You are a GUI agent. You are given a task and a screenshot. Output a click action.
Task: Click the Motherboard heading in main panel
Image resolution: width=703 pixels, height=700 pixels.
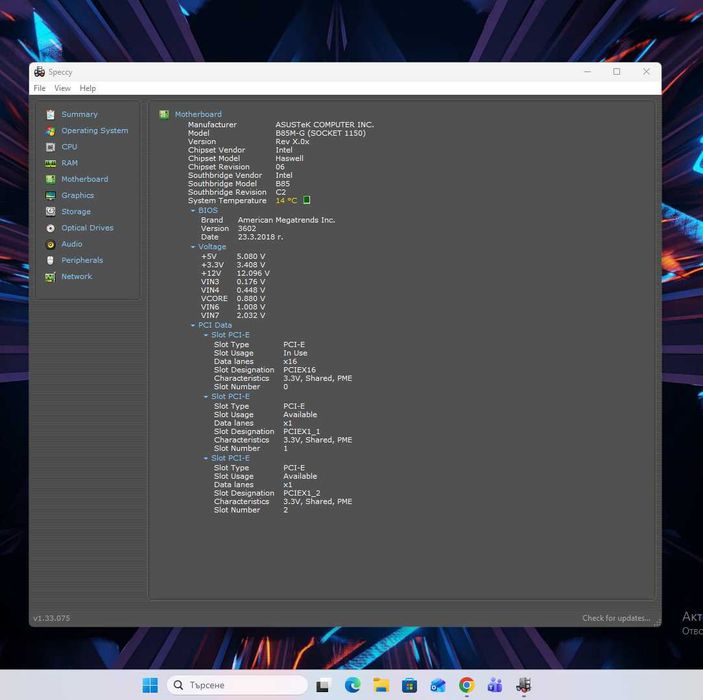click(x=198, y=114)
